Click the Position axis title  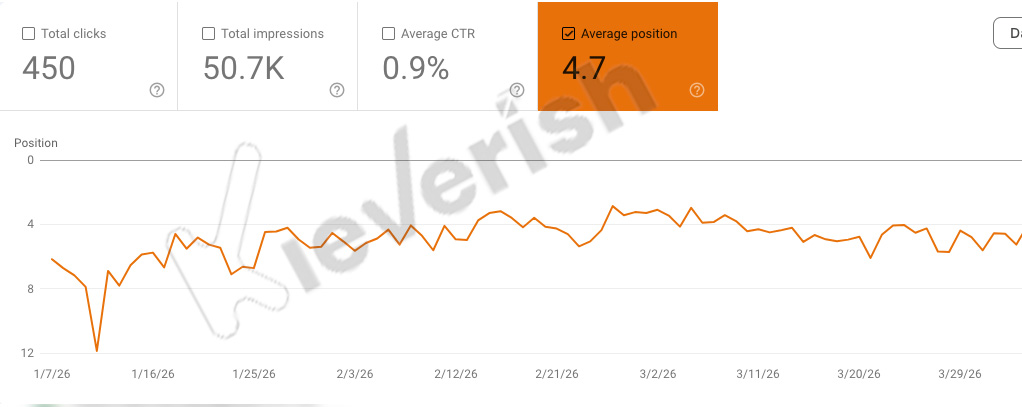[36, 143]
